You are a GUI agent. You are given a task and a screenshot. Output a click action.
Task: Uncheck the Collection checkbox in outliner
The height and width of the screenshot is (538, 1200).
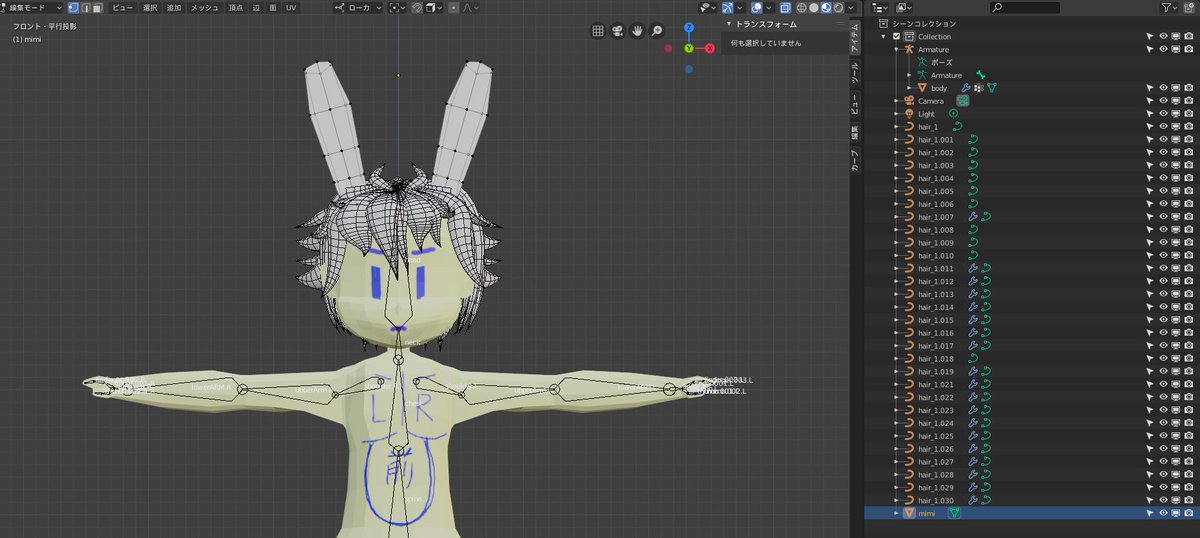click(x=896, y=36)
